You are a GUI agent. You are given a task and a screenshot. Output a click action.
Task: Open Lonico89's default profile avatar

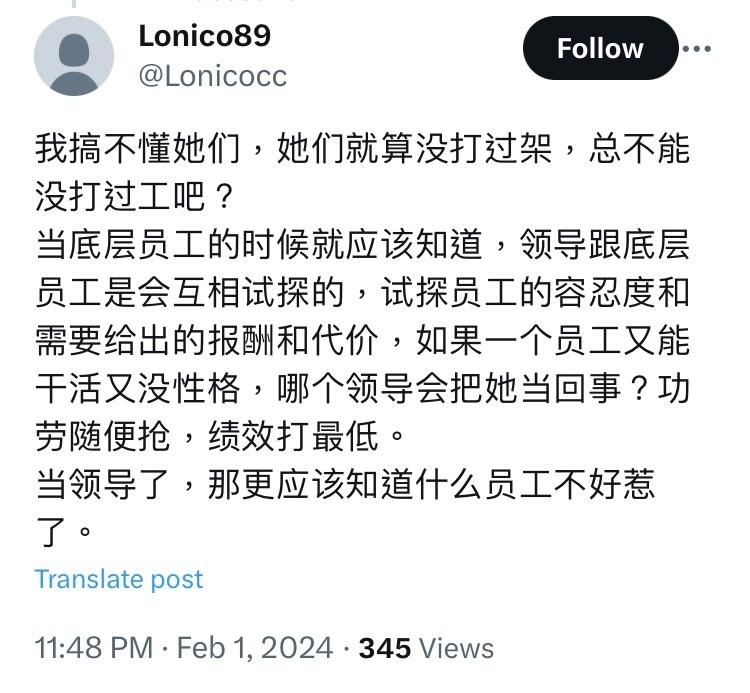coord(74,56)
